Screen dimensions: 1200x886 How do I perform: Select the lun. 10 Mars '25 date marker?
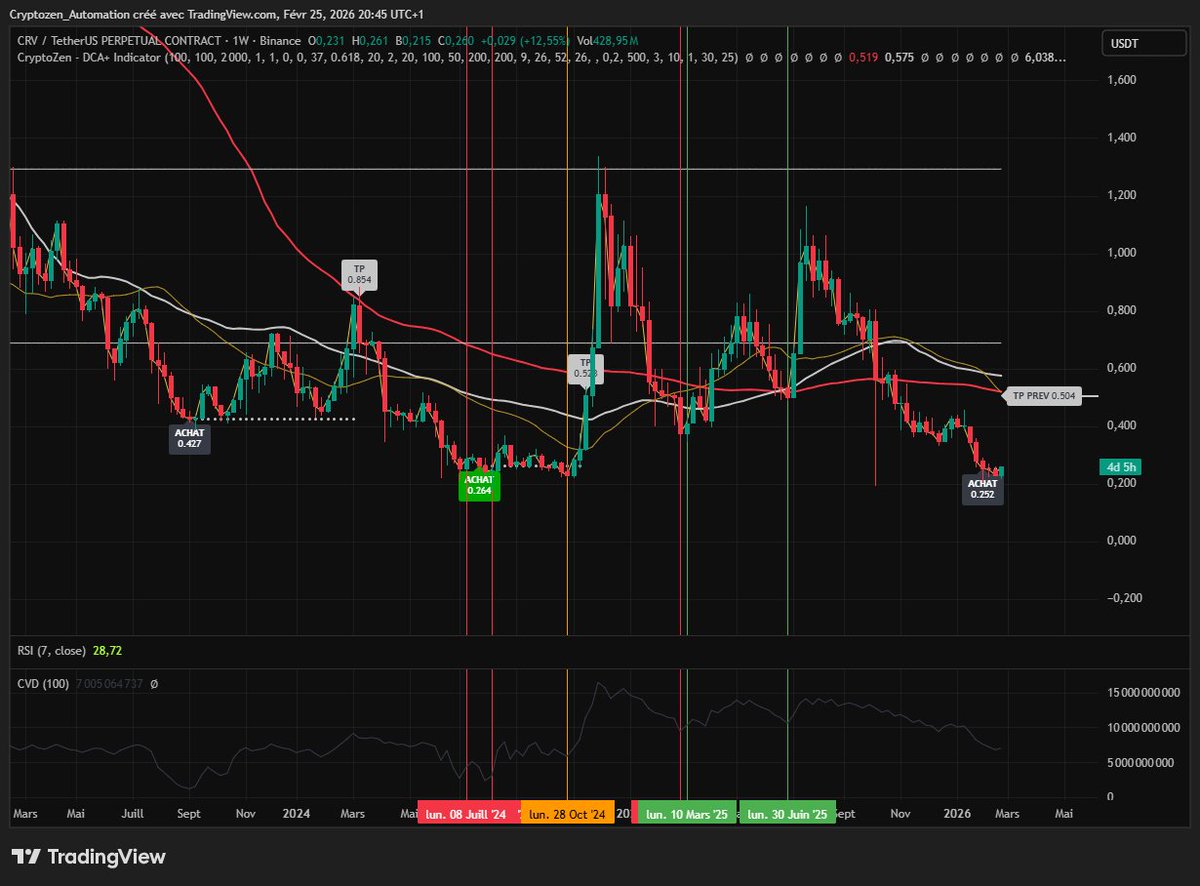687,814
